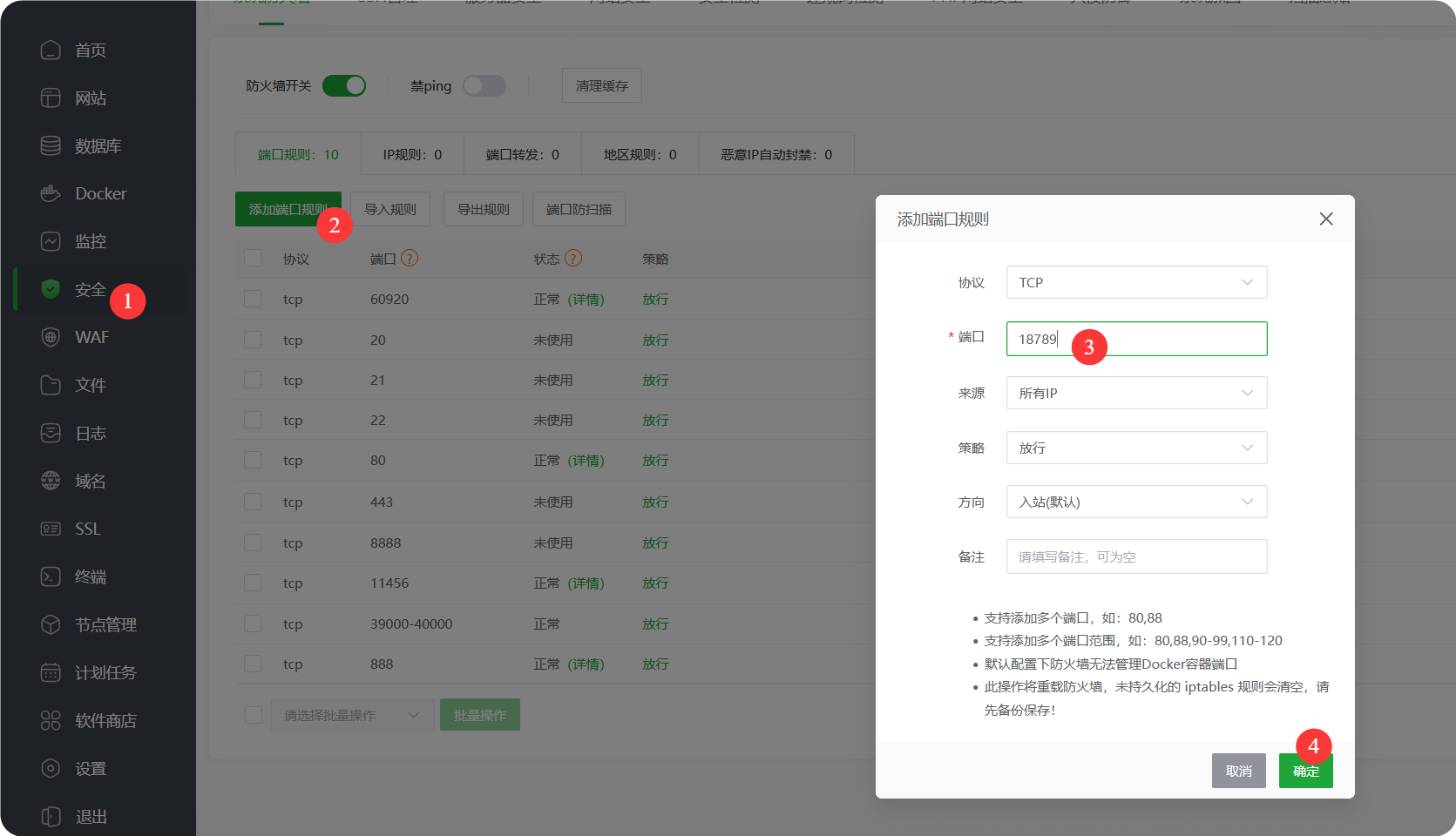Image resolution: width=1456 pixels, height=836 pixels.
Task: Check the row checkbox for port 443
Action: (x=253, y=502)
